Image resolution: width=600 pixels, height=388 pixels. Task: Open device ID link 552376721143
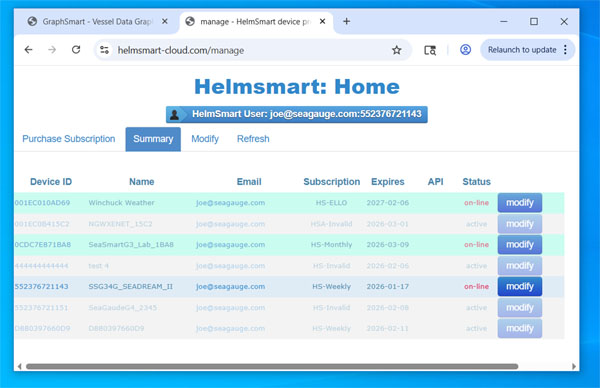tap(41, 287)
